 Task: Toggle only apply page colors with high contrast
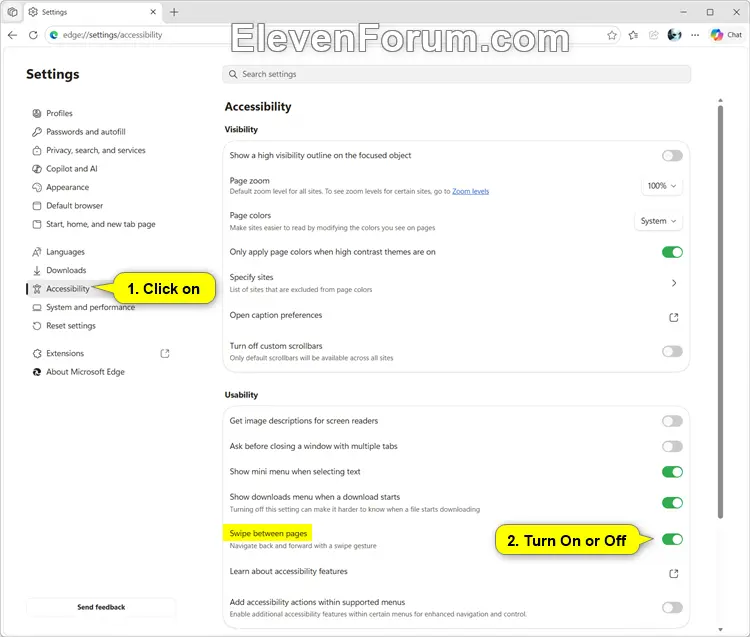[672, 252]
